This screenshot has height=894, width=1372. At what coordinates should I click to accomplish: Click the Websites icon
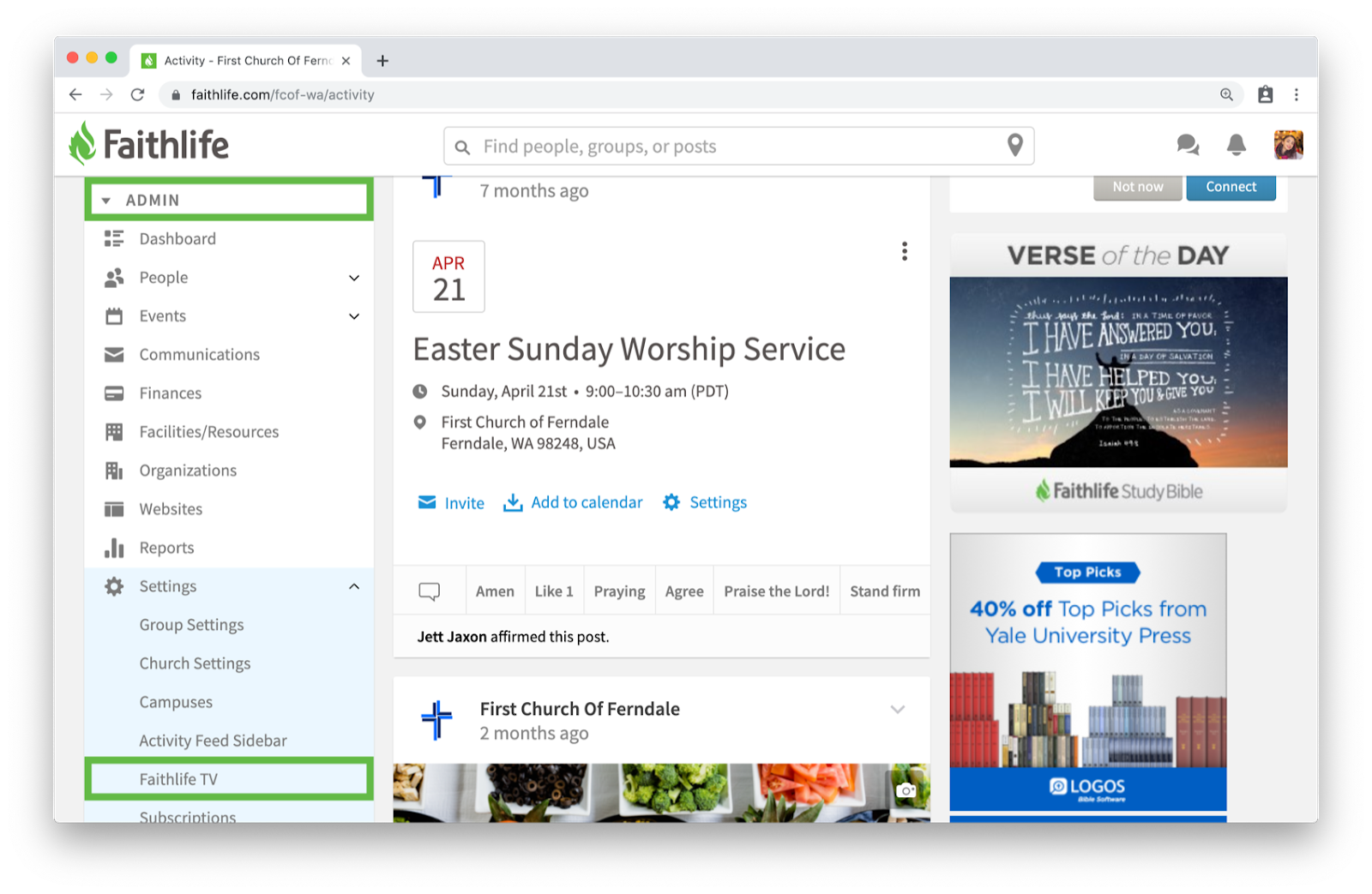pyautogui.click(x=114, y=509)
